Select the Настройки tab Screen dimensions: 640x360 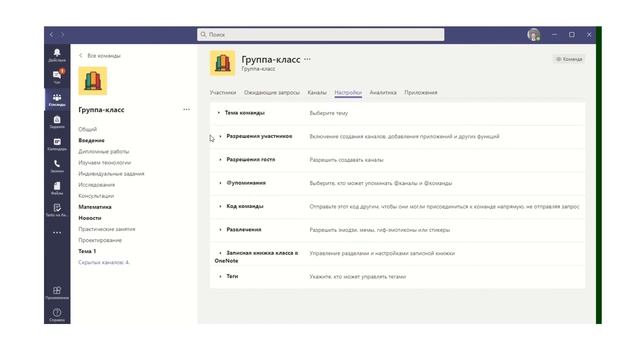click(348, 93)
